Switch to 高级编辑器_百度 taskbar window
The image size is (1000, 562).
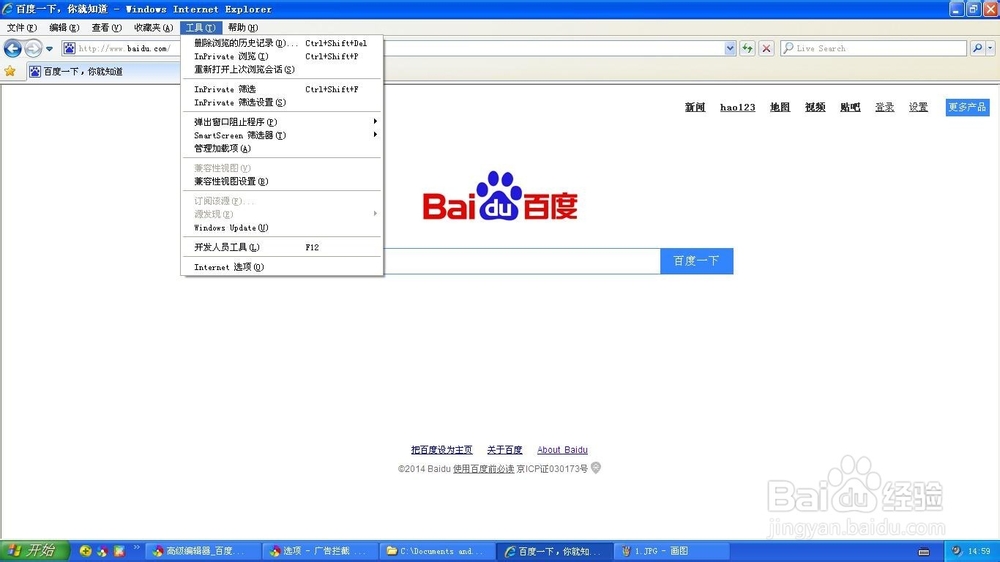tap(203, 551)
